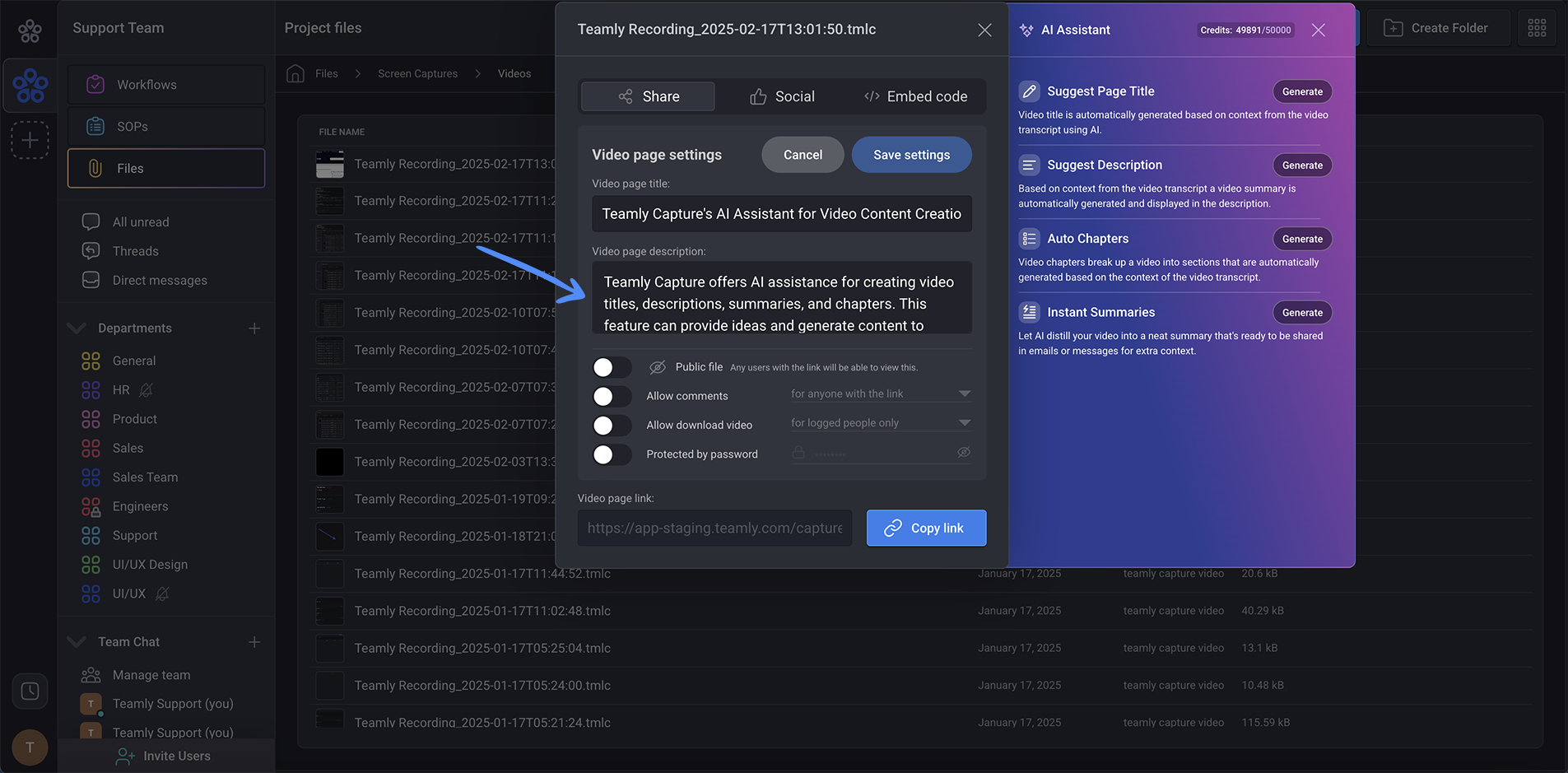The width and height of the screenshot is (1568, 773).
Task: Add a new department with the plus icon
Action: [x=254, y=328]
